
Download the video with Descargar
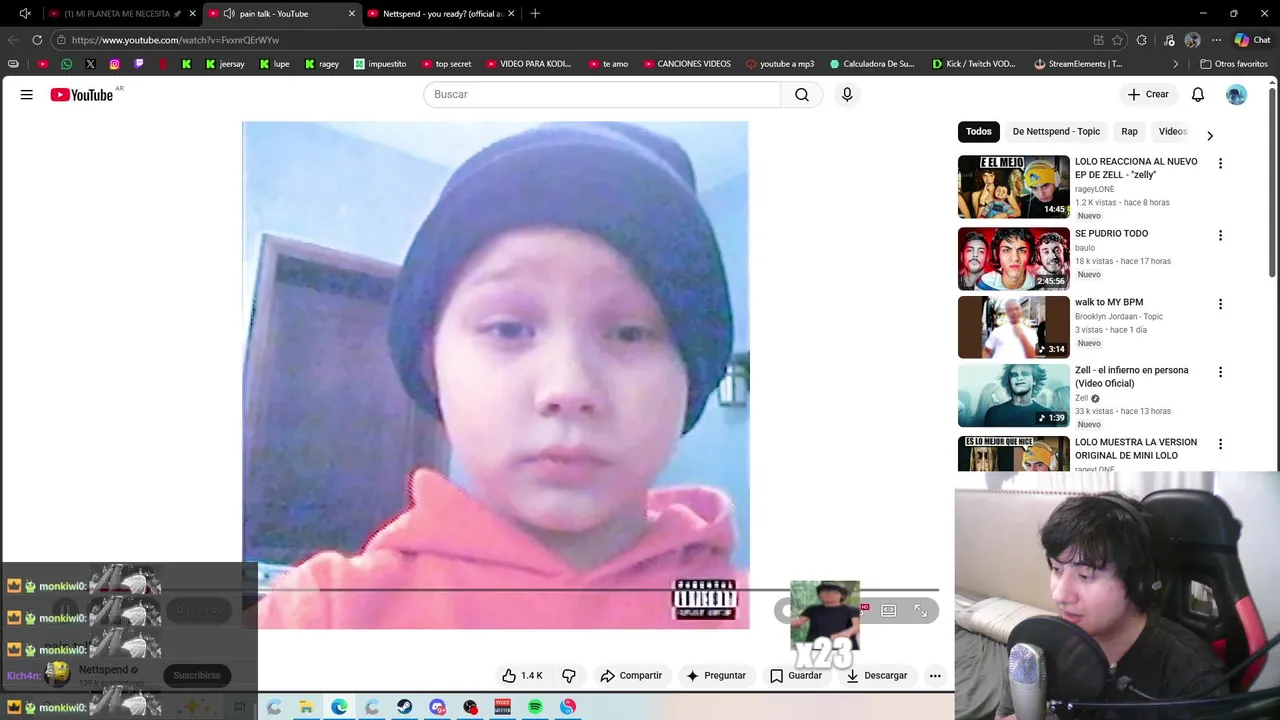tap(877, 676)
